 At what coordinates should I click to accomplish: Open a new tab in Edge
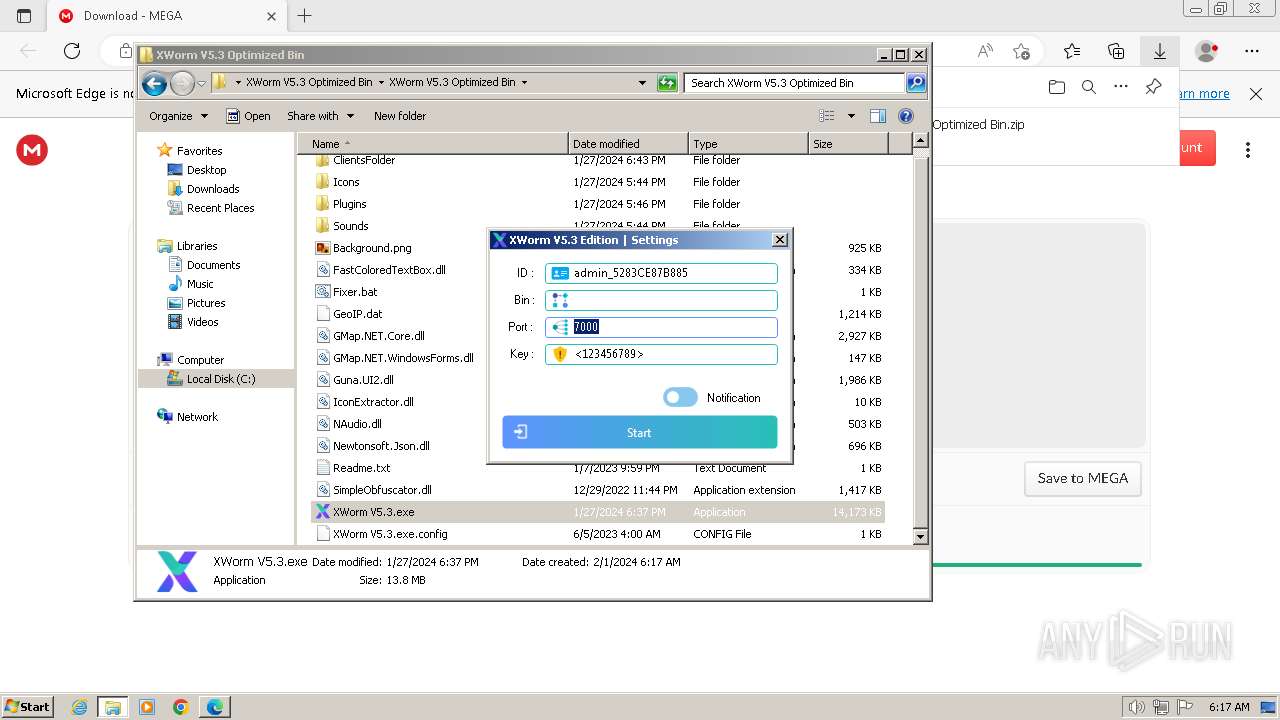tap(305, 16)
